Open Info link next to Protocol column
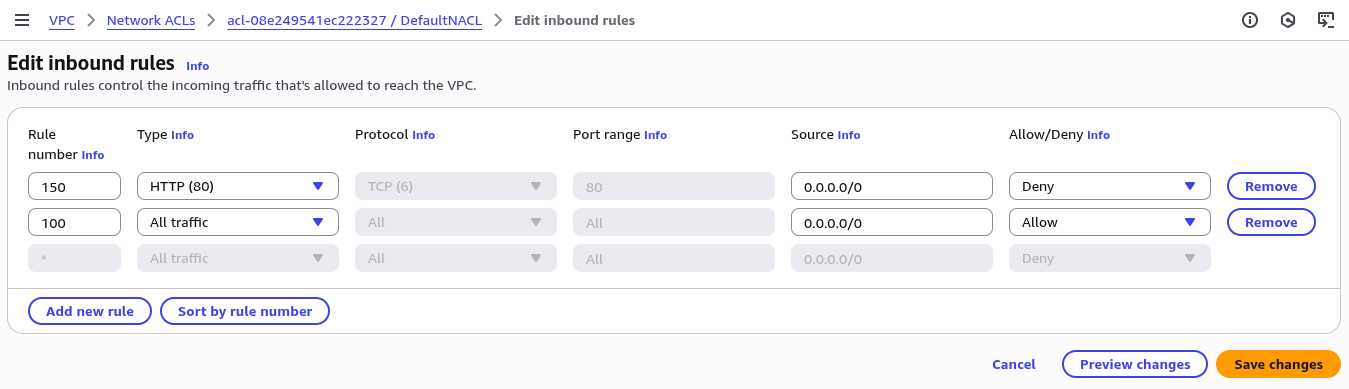 pyautogui.click(x=423, y=135)
